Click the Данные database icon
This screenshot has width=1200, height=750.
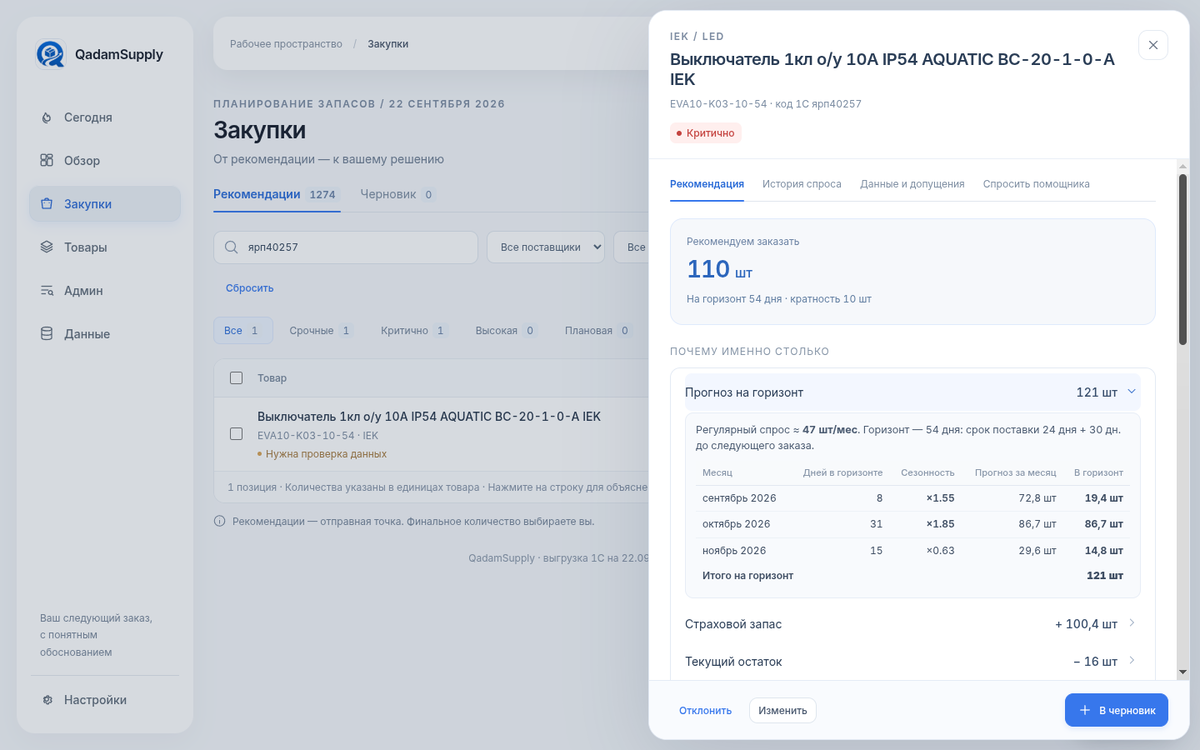click(x=46, y=334)
